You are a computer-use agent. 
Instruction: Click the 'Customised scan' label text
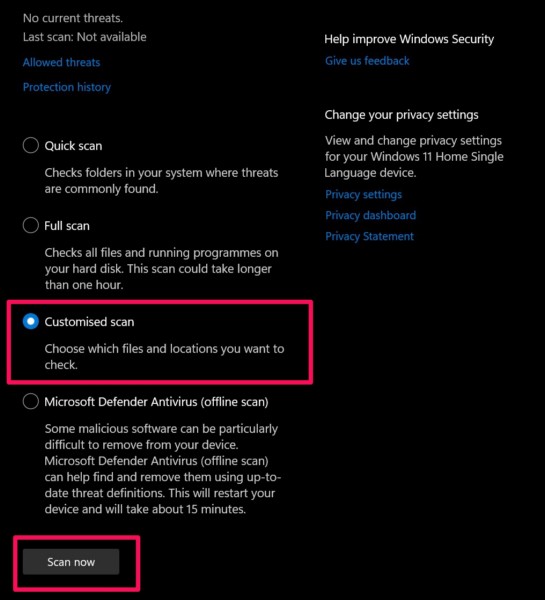89,322
